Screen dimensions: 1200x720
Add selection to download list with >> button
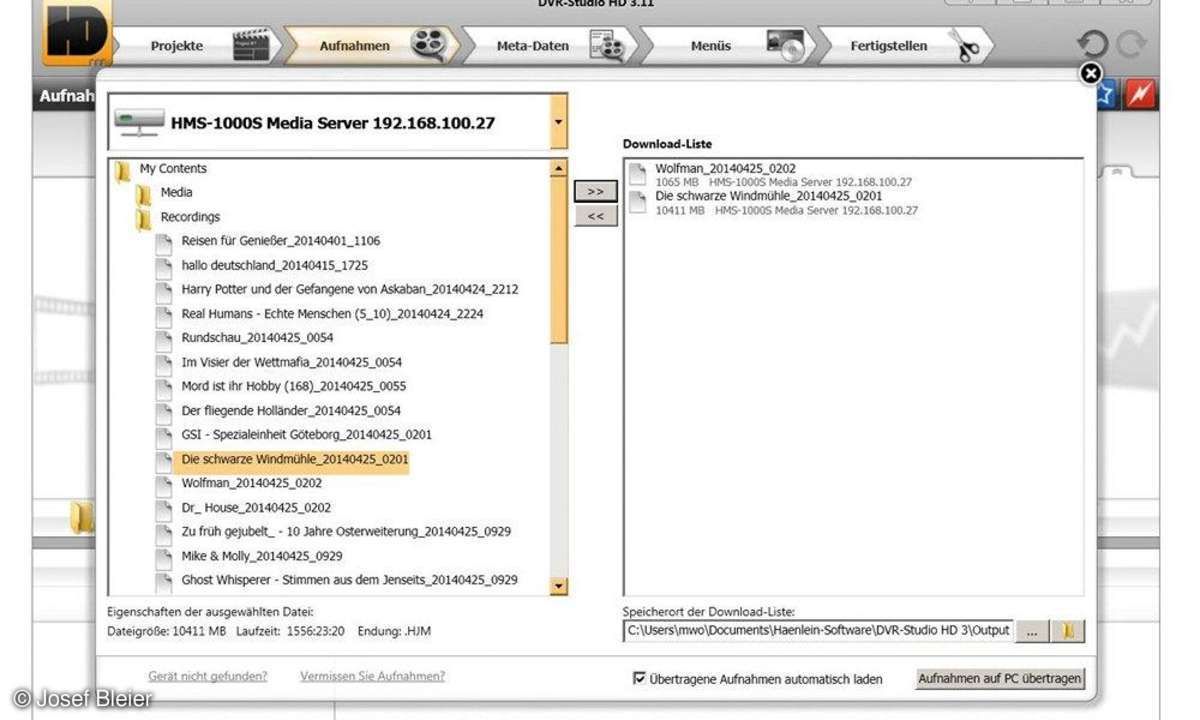(x=595, y=191)
